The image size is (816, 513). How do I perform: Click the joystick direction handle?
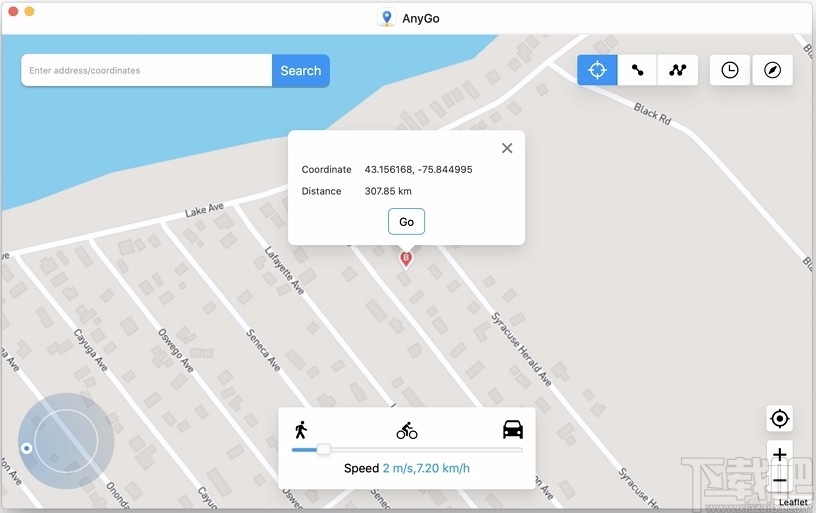point(27,448)
